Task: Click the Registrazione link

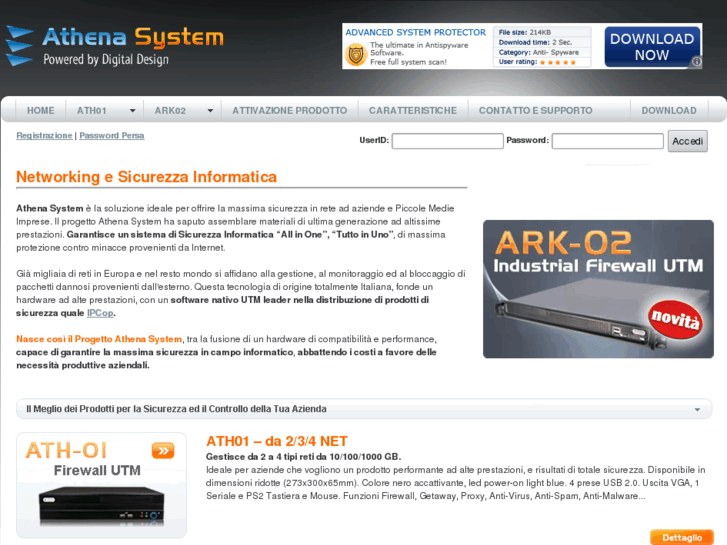Action: tap(44, 135)
